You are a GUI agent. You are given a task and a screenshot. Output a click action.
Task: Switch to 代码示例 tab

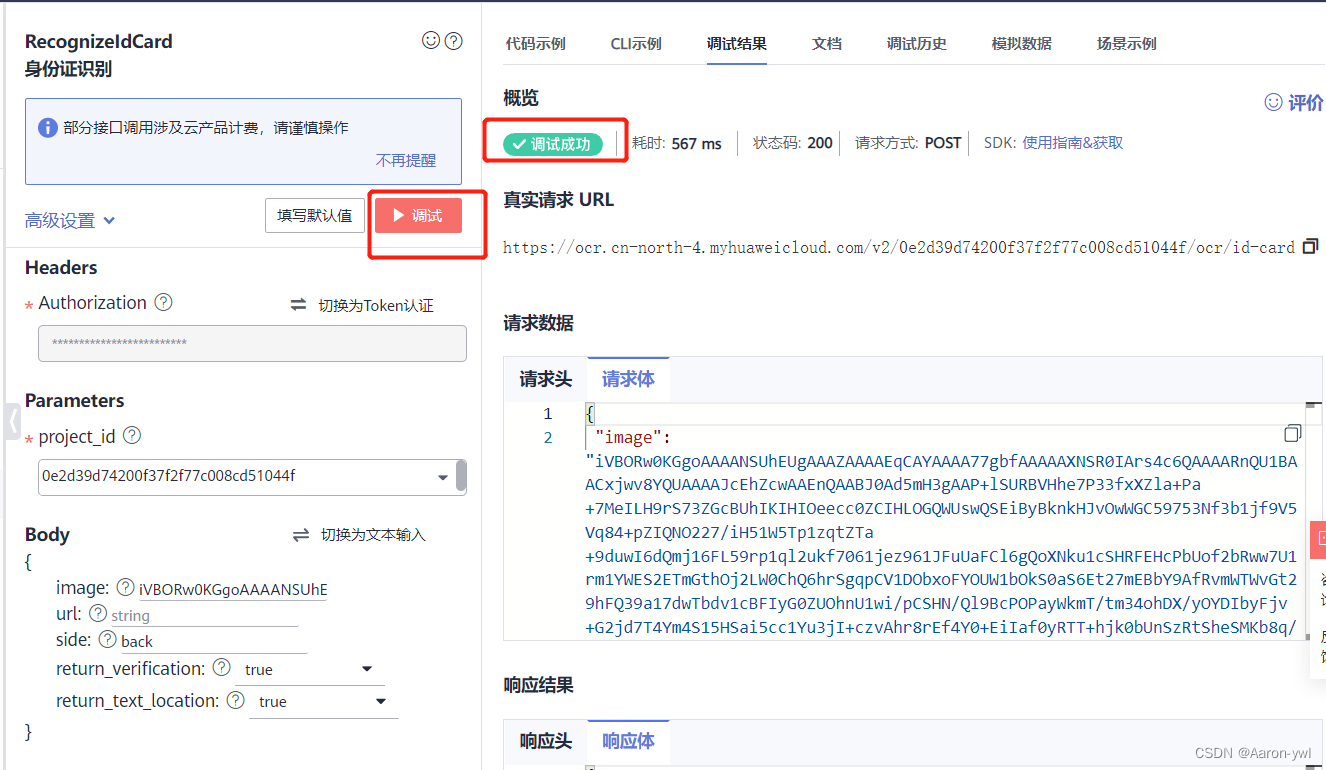(535, 43)
